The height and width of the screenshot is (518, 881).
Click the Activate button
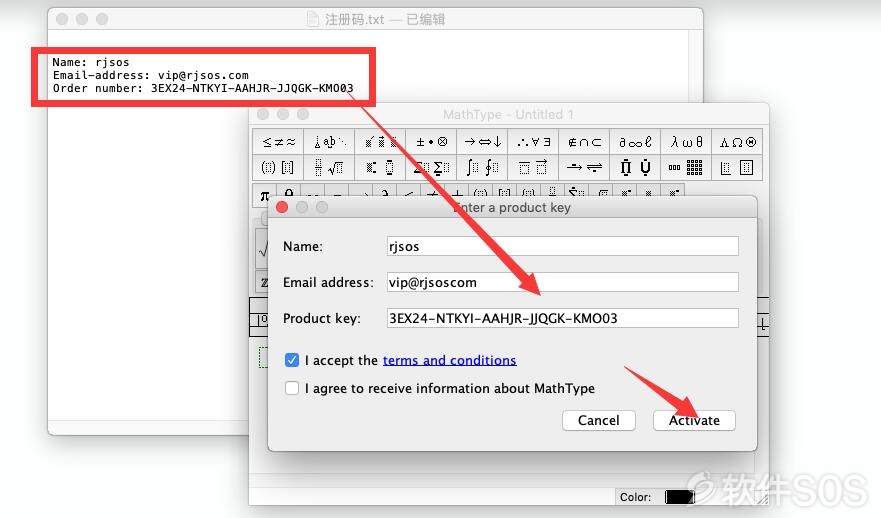point(694,420)
